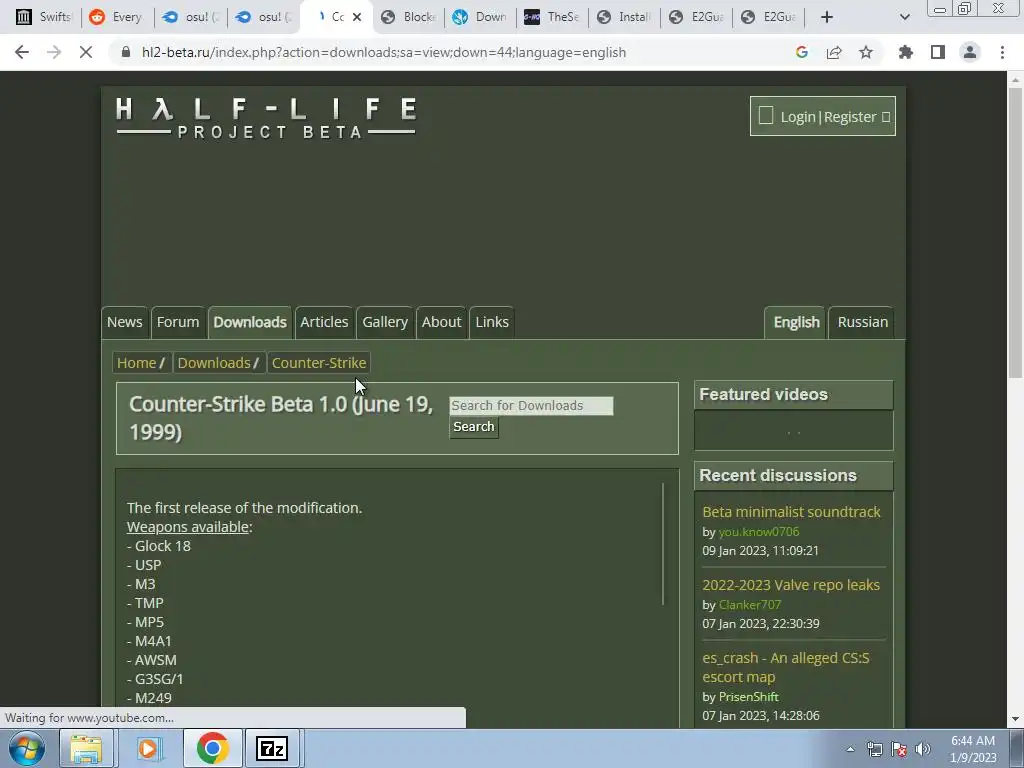This screenshot has width=1024, height=768.
Task: Open the Links menu item
Action: (492, 322)
